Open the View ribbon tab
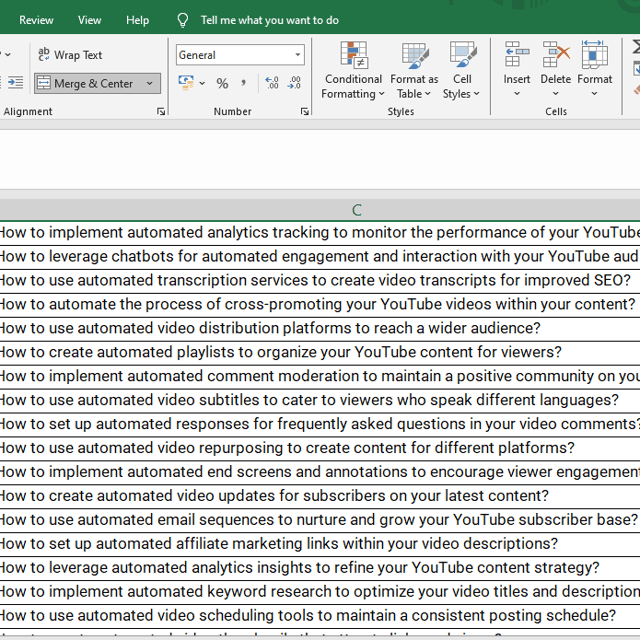The height and width of the screenshot is (640, 640). [89, 20]
